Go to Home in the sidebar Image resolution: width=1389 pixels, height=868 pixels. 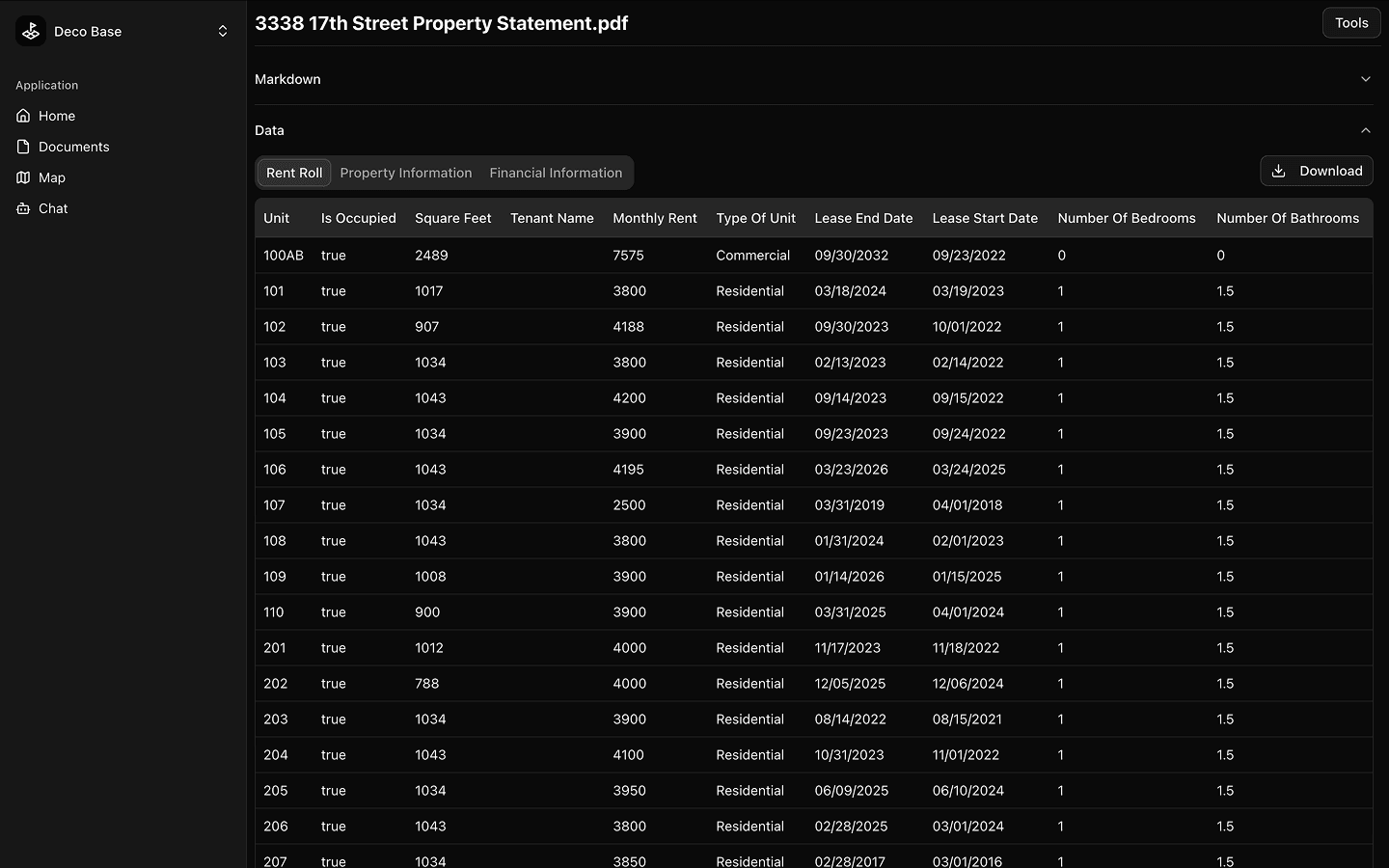point(123,116)
